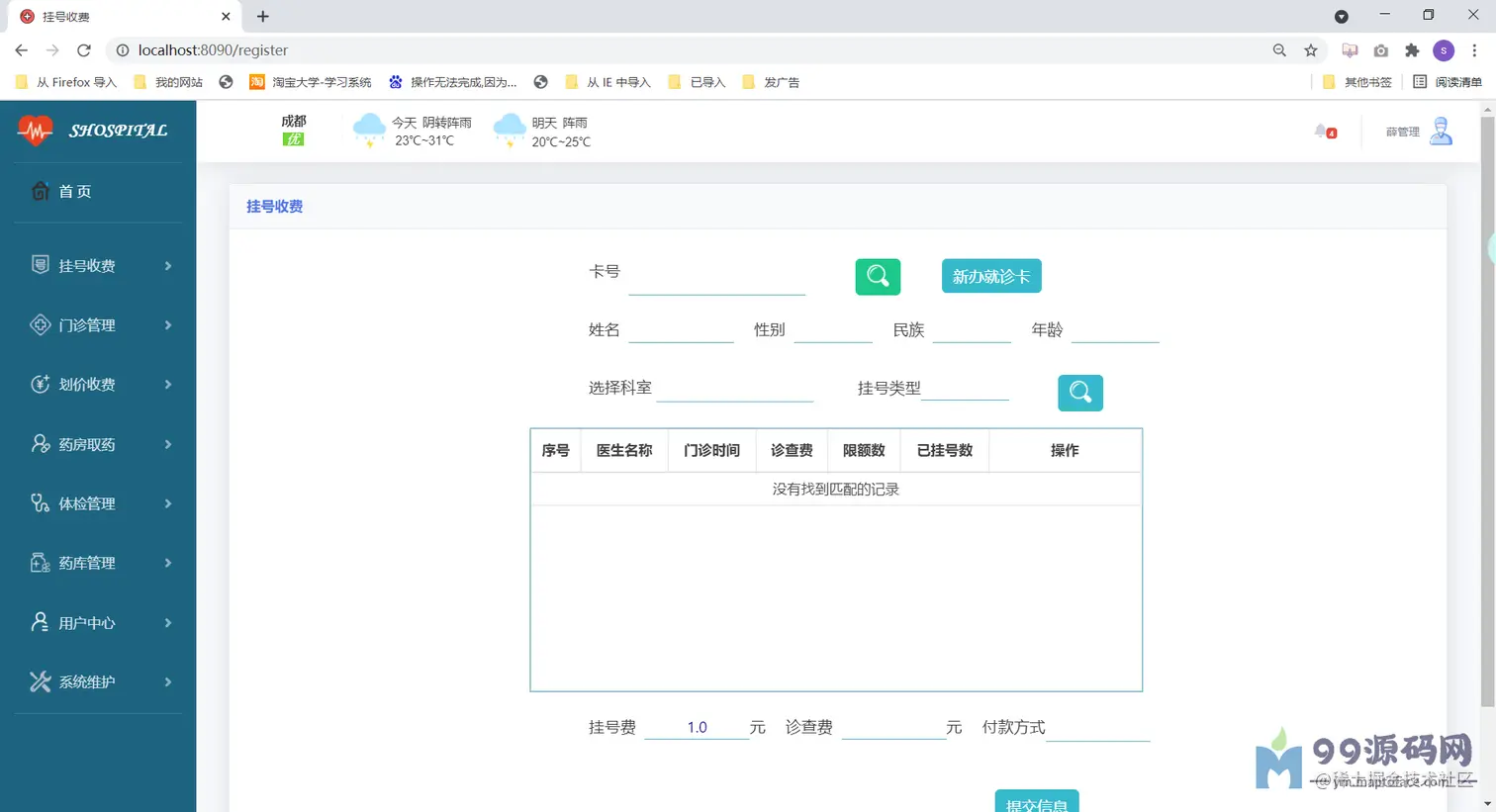Open the Chrome three-dot menu

coord(1474,50)
